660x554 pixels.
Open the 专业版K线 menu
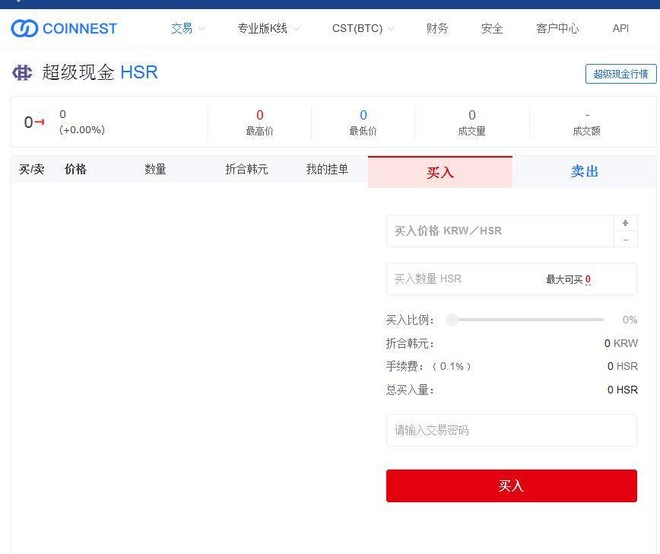(x=263, y=28)
